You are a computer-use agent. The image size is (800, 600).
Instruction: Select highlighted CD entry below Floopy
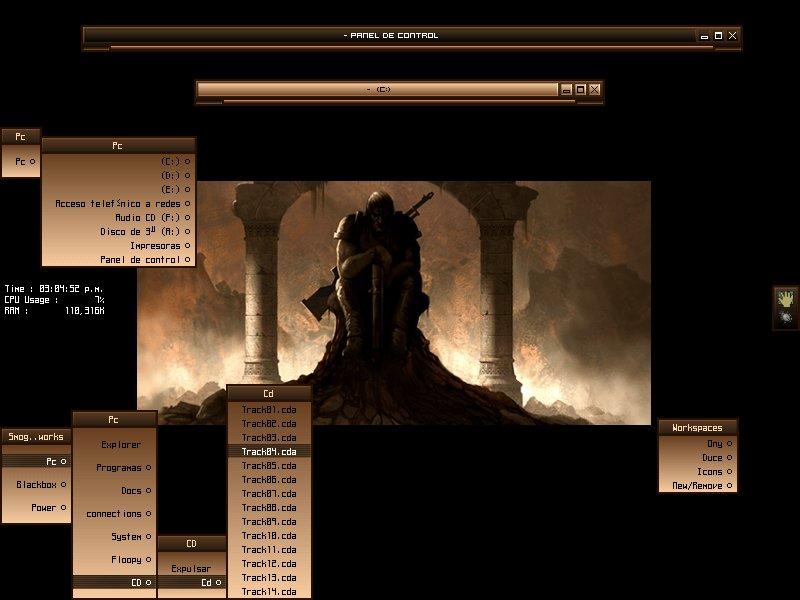[114, 582]
